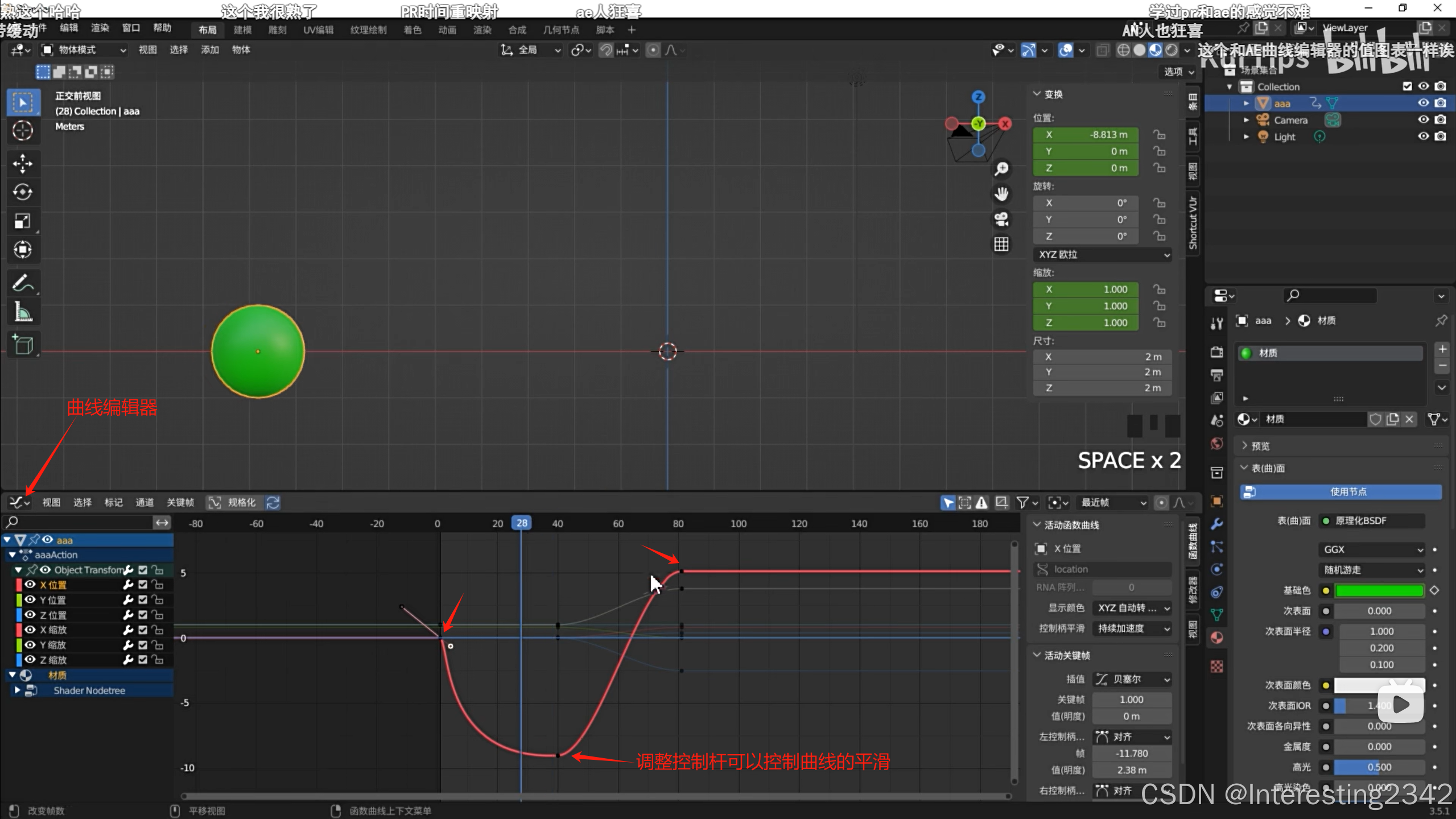Open the 关键帧 menu in graph editor
This screenshot has width=1456, height=819.
[x=180, y=503]
